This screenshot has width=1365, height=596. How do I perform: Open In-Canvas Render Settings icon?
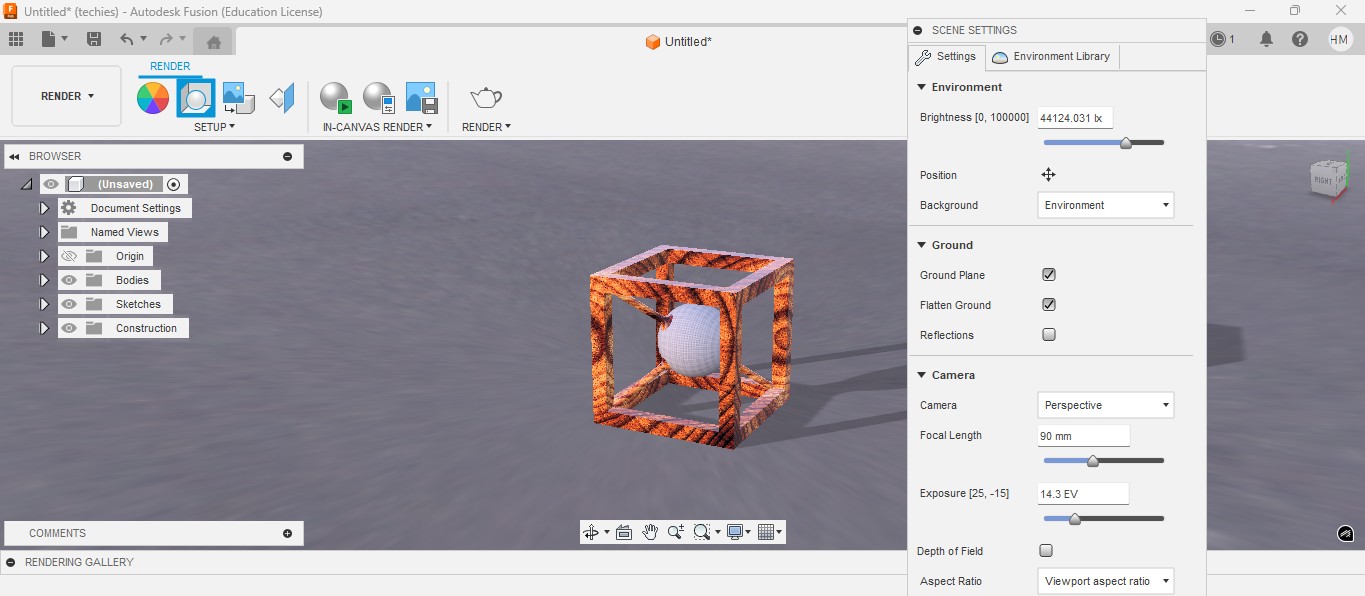[378, 97]
